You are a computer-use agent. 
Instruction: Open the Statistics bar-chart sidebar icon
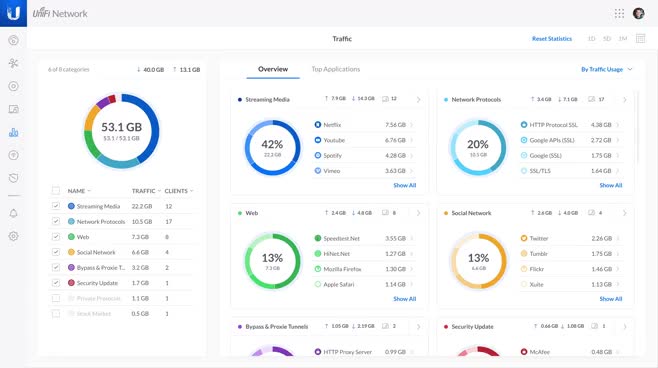[x=13, y=133]
